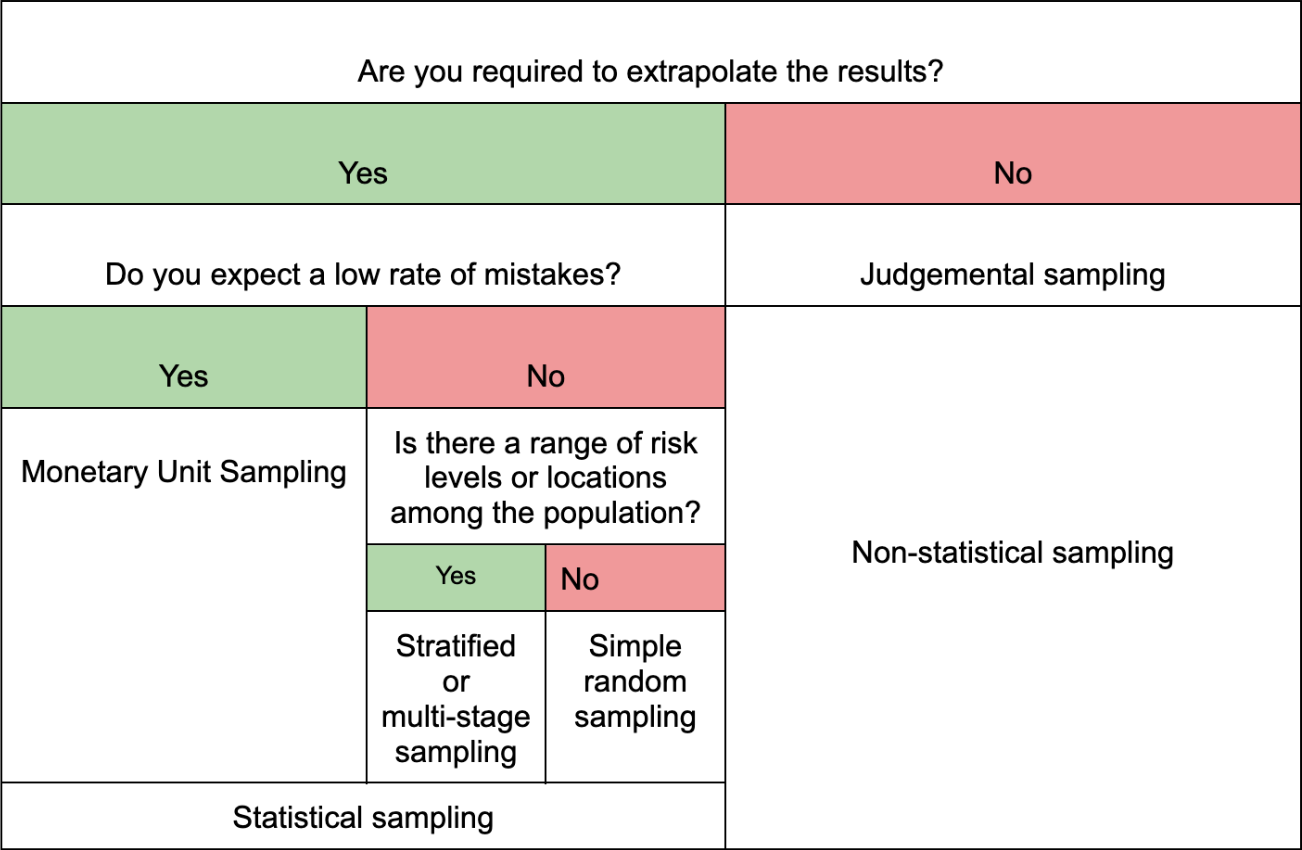Select the red No under the mistakes question
This screenshot has height=850, width=1302.
tap(546, 376)
